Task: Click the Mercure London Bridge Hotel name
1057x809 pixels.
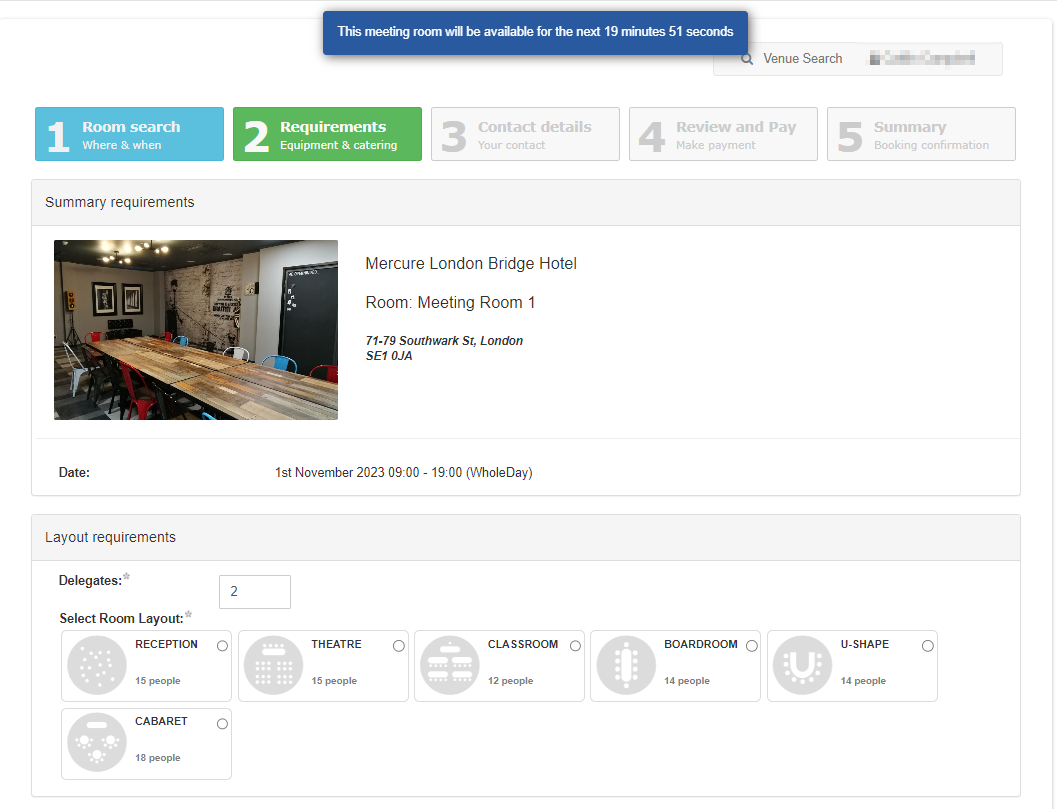Action: [x=471, y=264]
